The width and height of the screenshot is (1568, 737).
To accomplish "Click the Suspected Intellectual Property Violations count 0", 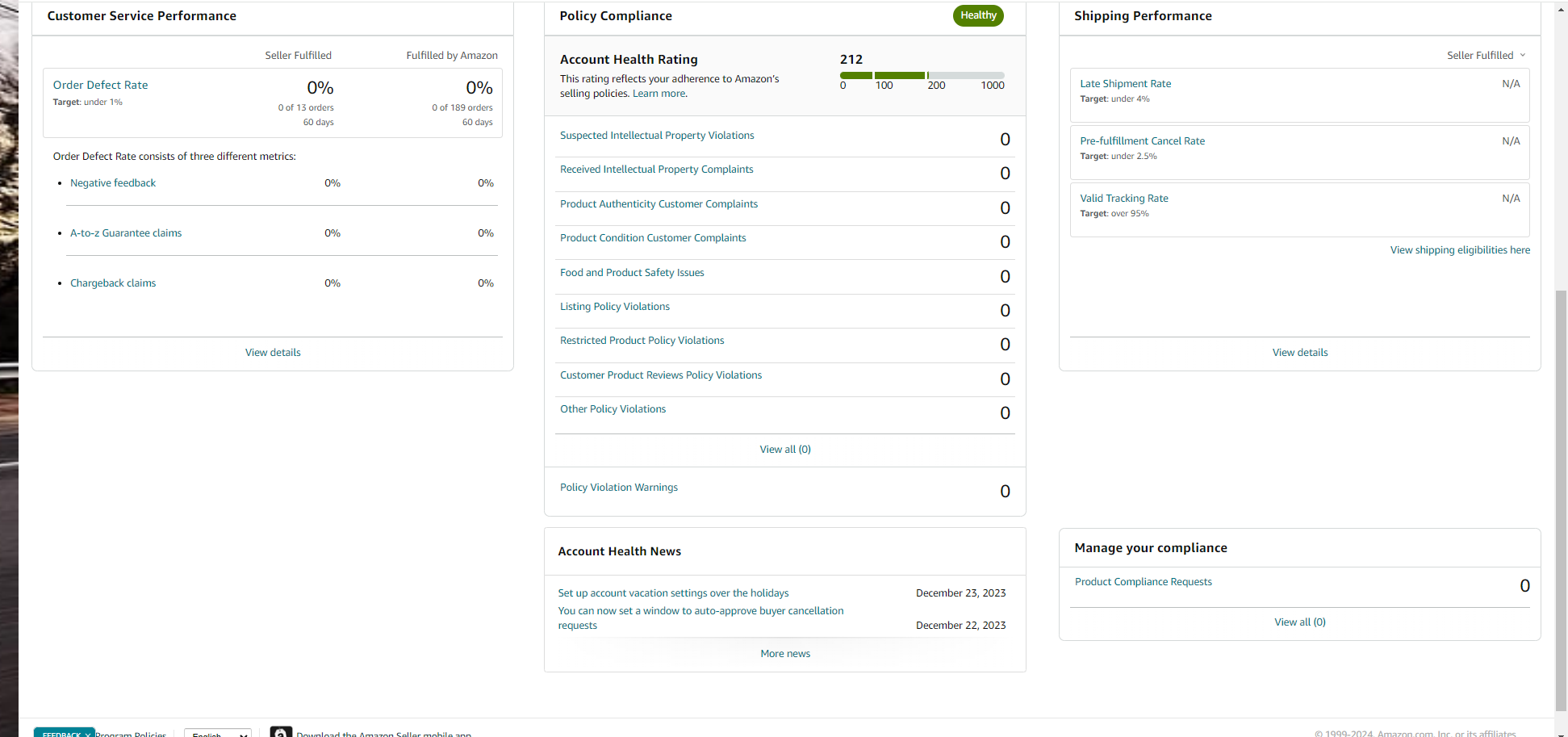I will click(1005, 140).
